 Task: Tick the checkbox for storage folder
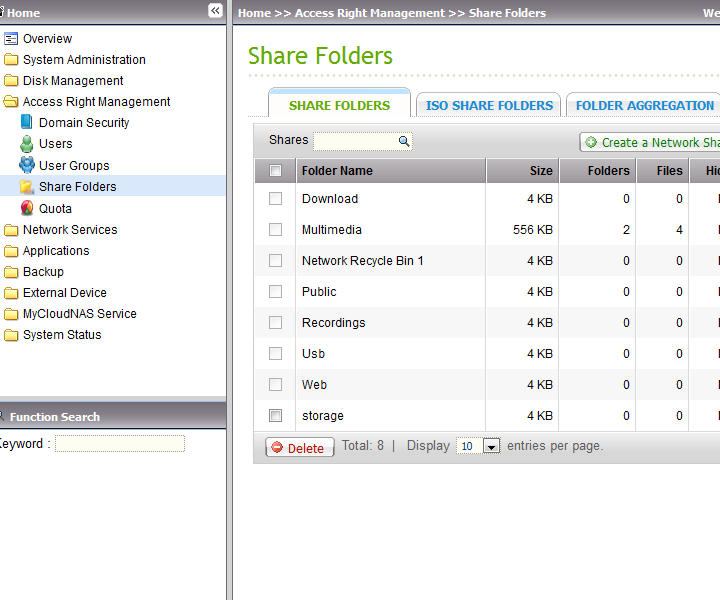pyautogui.click(x=275, y=416)
